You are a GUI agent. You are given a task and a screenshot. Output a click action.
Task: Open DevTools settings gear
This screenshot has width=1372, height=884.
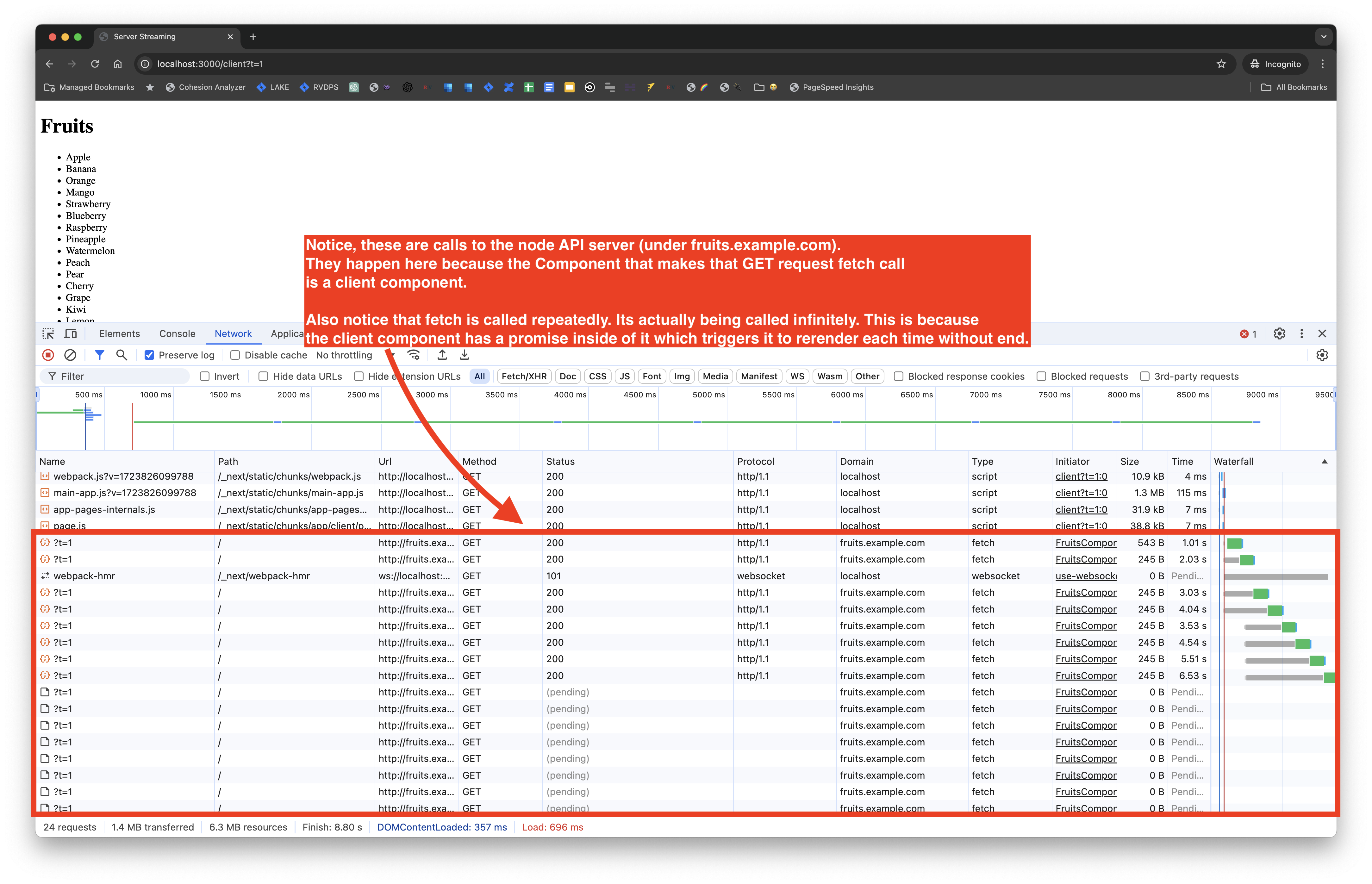coord(1279,333)
